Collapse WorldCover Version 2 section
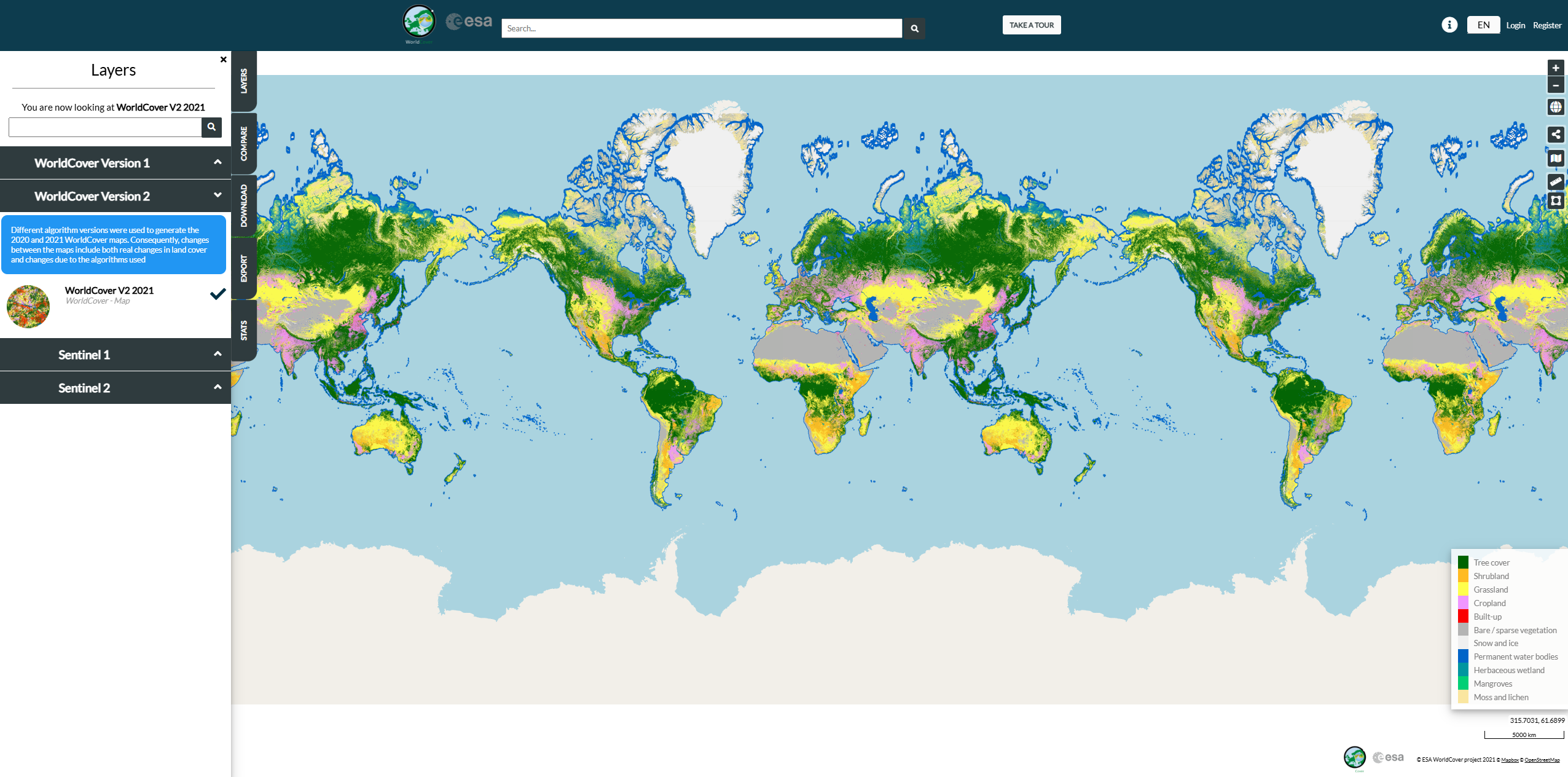 116,196
